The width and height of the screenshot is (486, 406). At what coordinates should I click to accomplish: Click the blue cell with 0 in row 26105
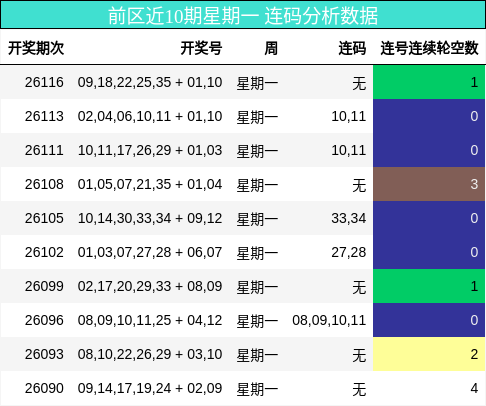pyautogui.click(x=429, y=218)
